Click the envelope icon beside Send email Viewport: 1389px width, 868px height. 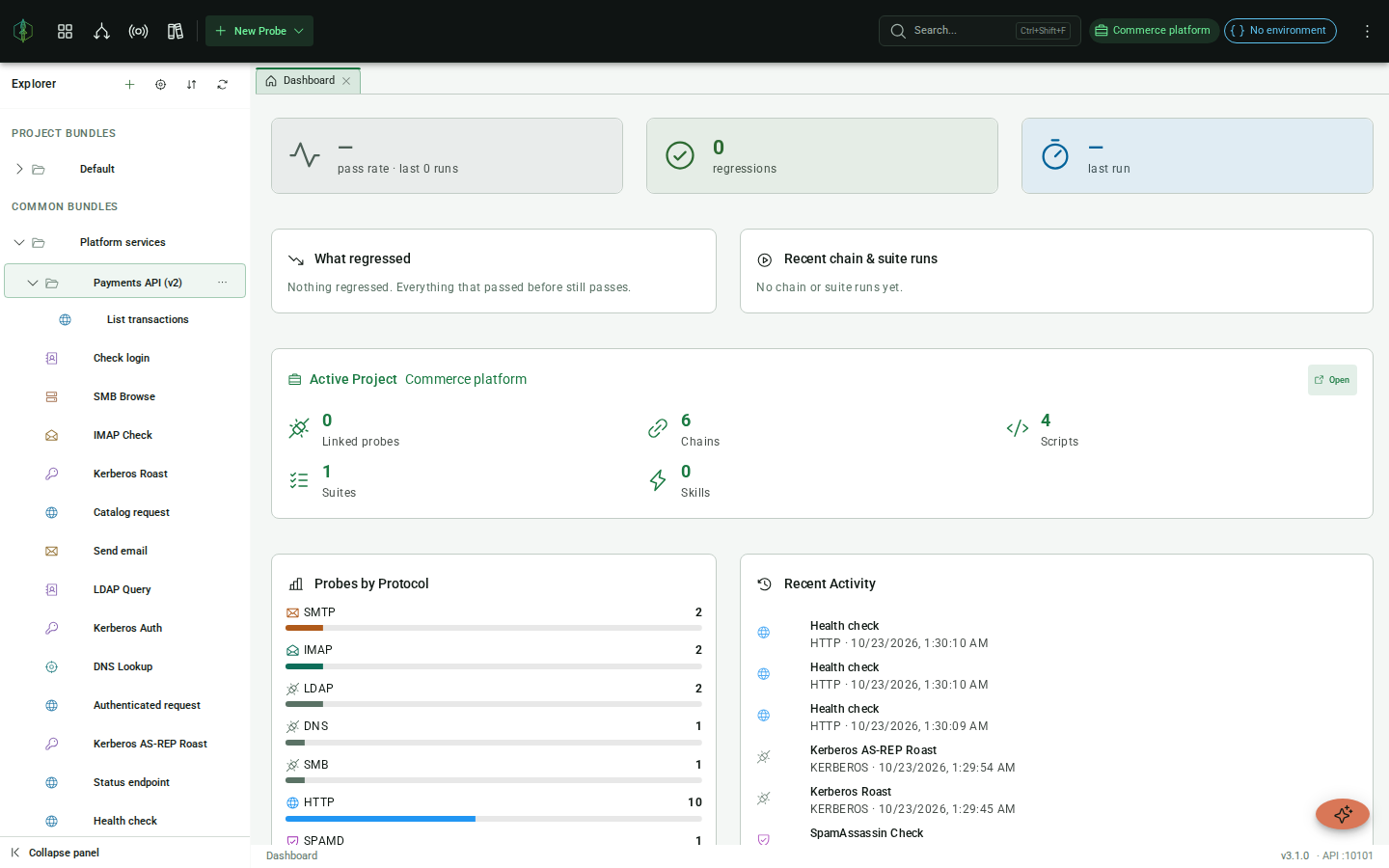[x=51, y=551]
